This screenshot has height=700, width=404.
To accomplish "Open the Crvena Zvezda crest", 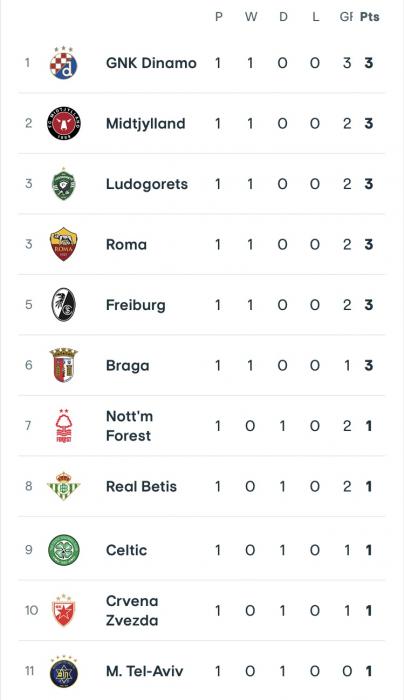I will tap(63, 610).
